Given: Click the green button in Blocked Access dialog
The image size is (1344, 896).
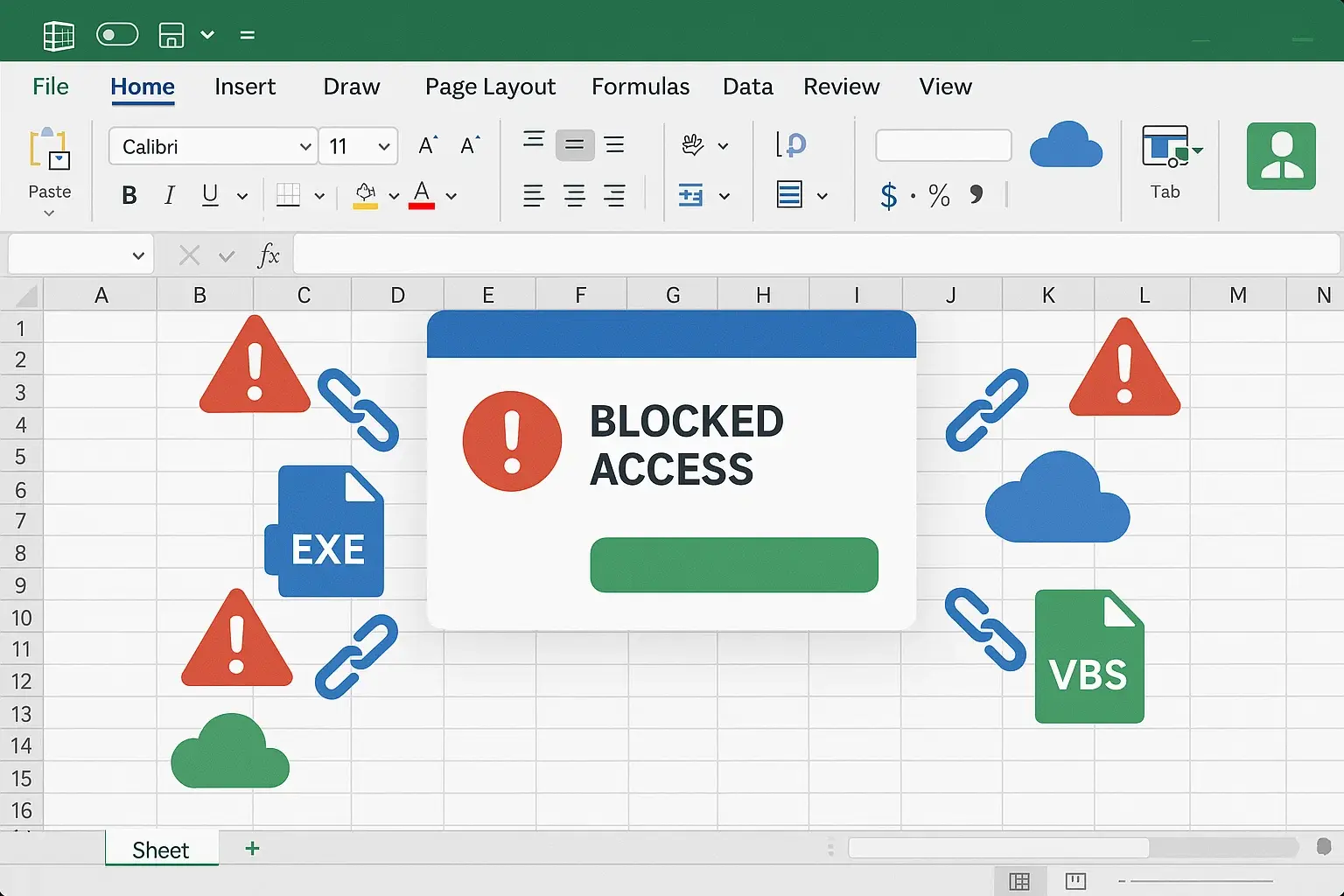Looking at the screenshot, I should (x=734, y=565).
